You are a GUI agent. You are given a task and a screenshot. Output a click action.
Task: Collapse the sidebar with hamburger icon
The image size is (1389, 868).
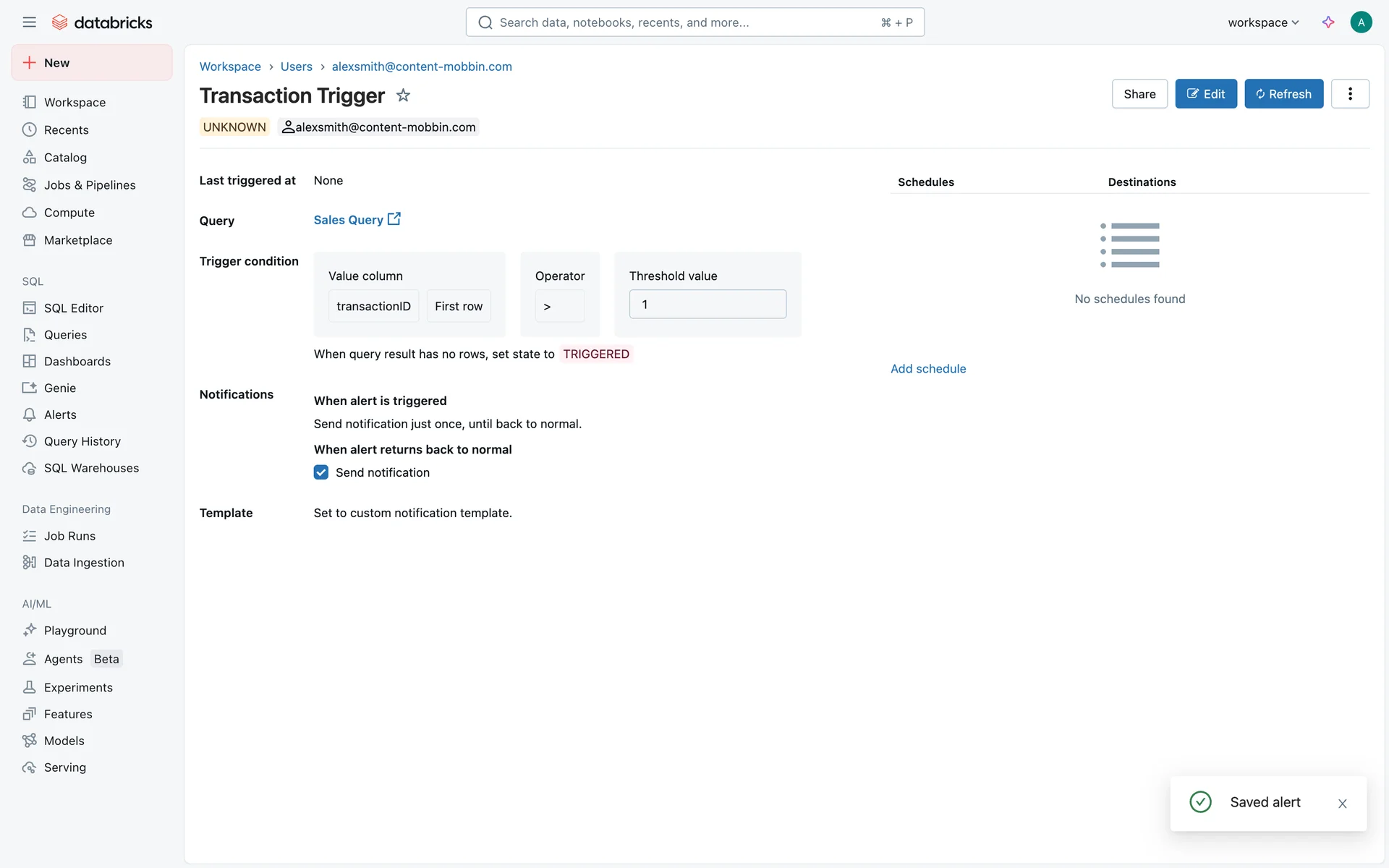(x=29, y=22)
